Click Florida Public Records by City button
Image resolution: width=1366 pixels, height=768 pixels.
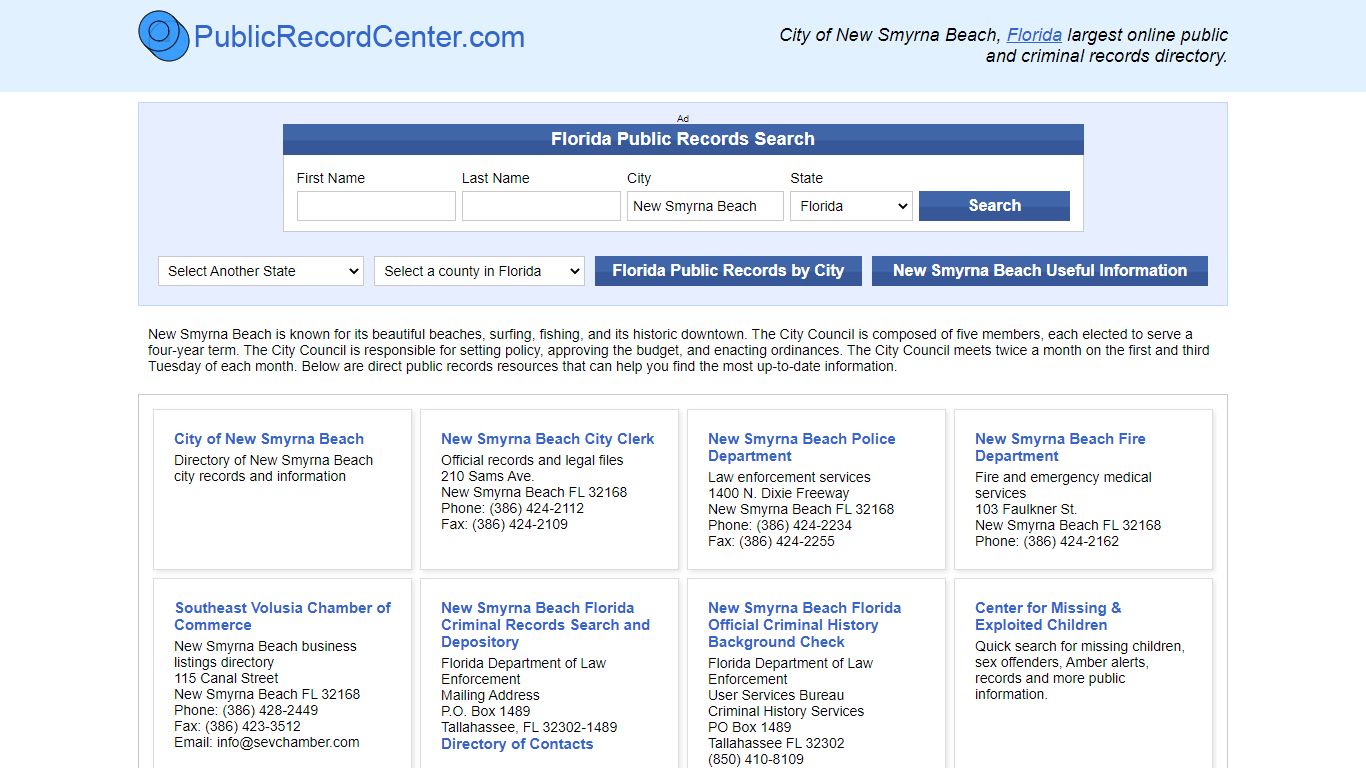tap(728, 271)
